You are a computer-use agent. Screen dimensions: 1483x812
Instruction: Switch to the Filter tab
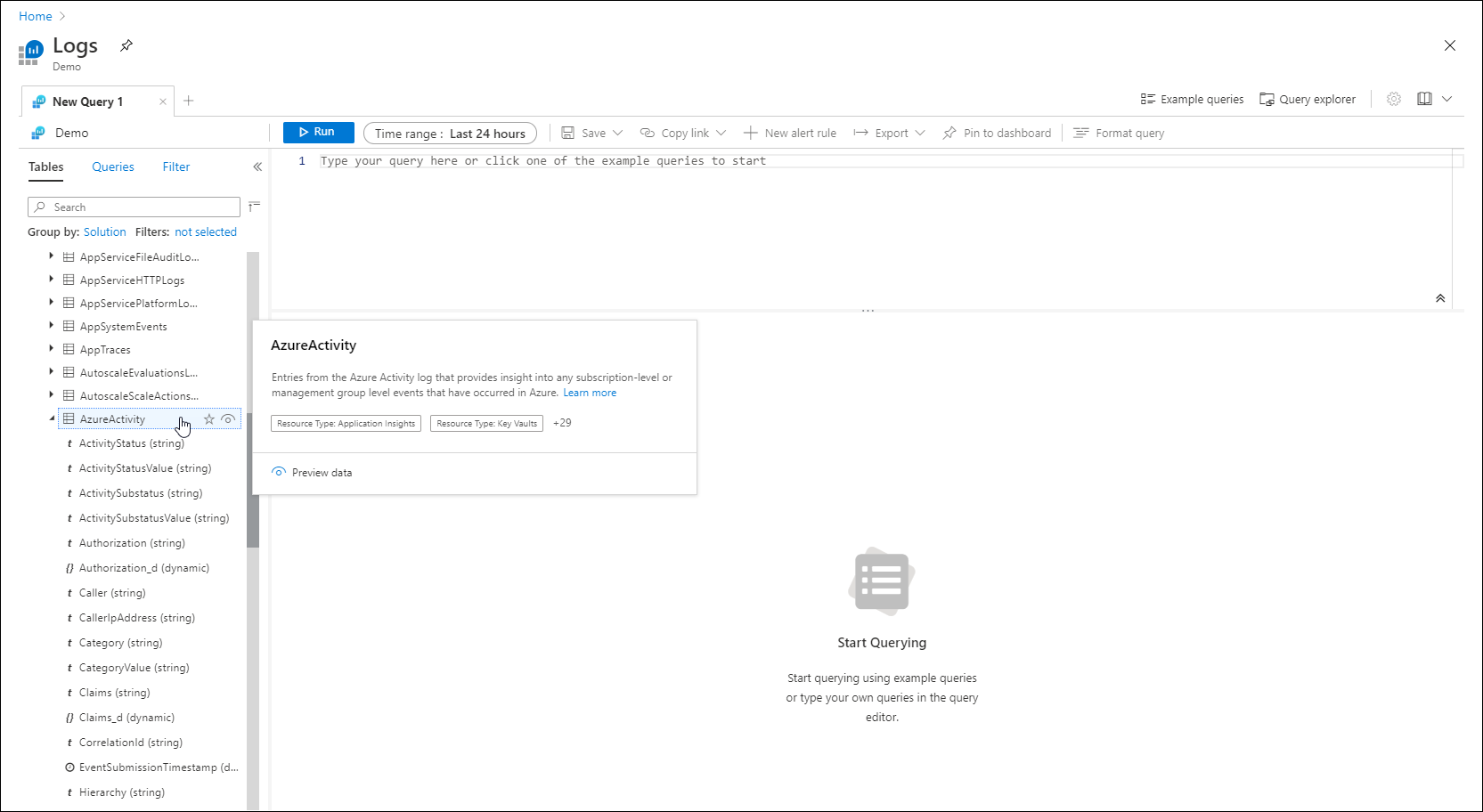point(176,166)
